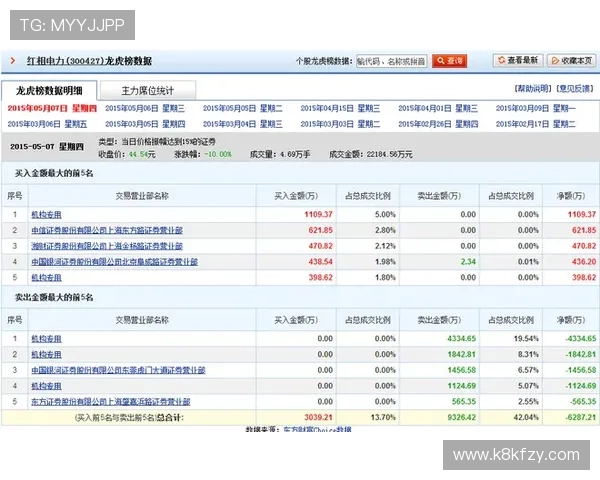
Task: Open the brokerage link with 470.82 buy amount
Action: coord(107,246)
